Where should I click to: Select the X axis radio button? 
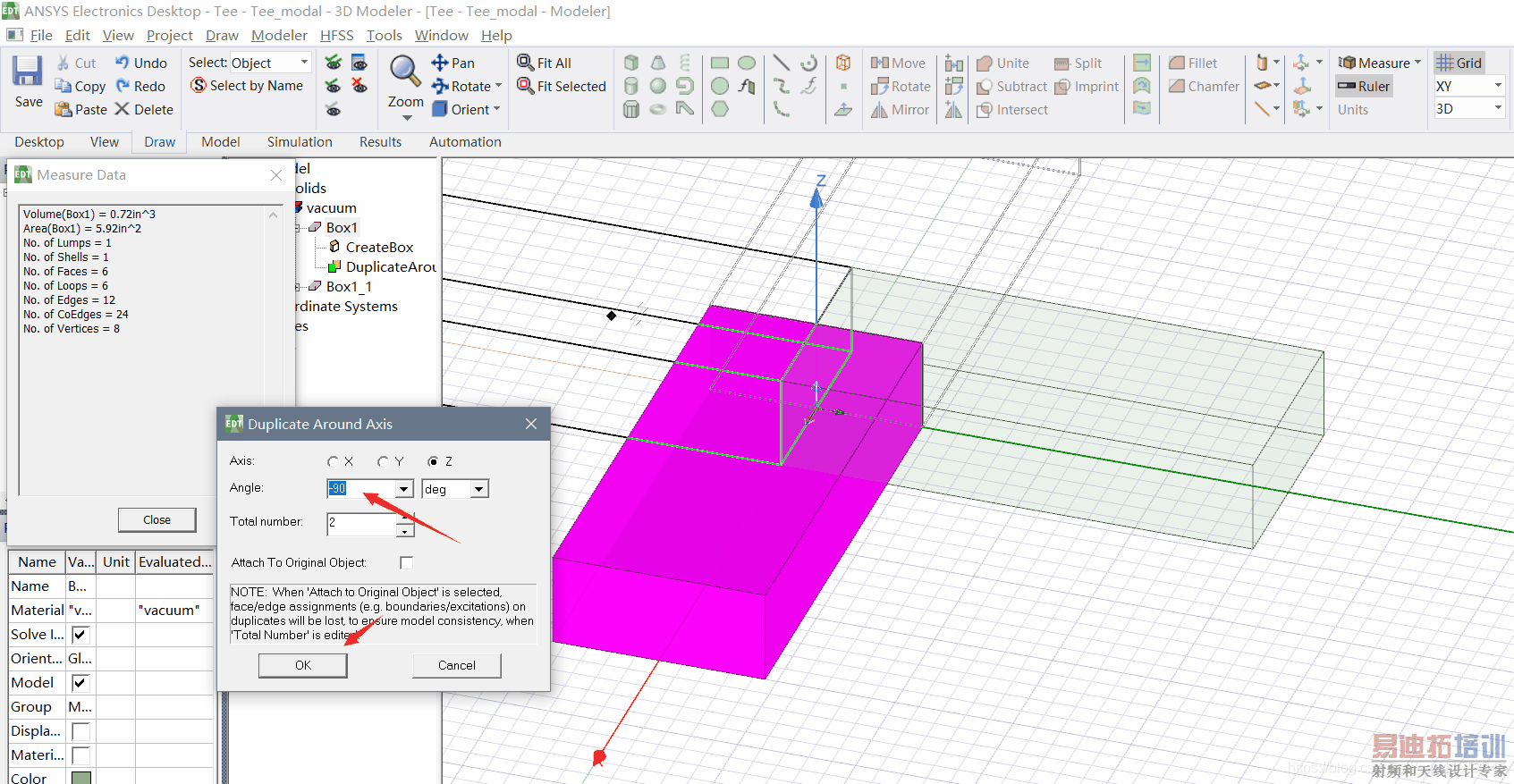pos(334,462)
